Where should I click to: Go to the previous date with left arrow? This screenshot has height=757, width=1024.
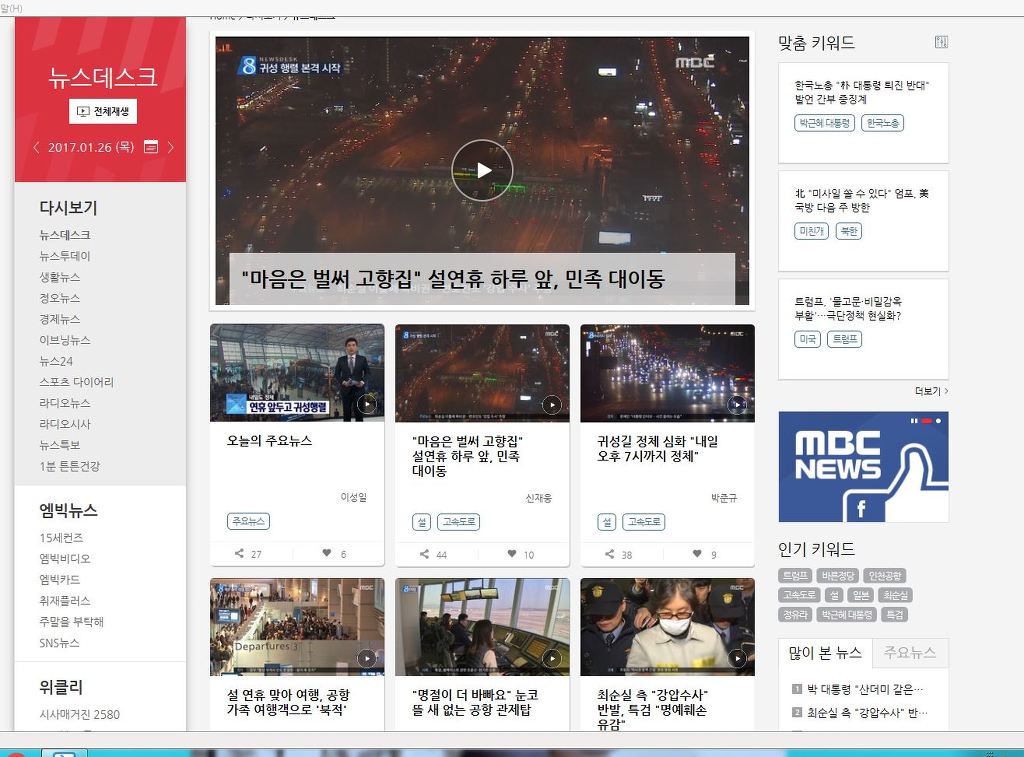(x=37, y=147)
